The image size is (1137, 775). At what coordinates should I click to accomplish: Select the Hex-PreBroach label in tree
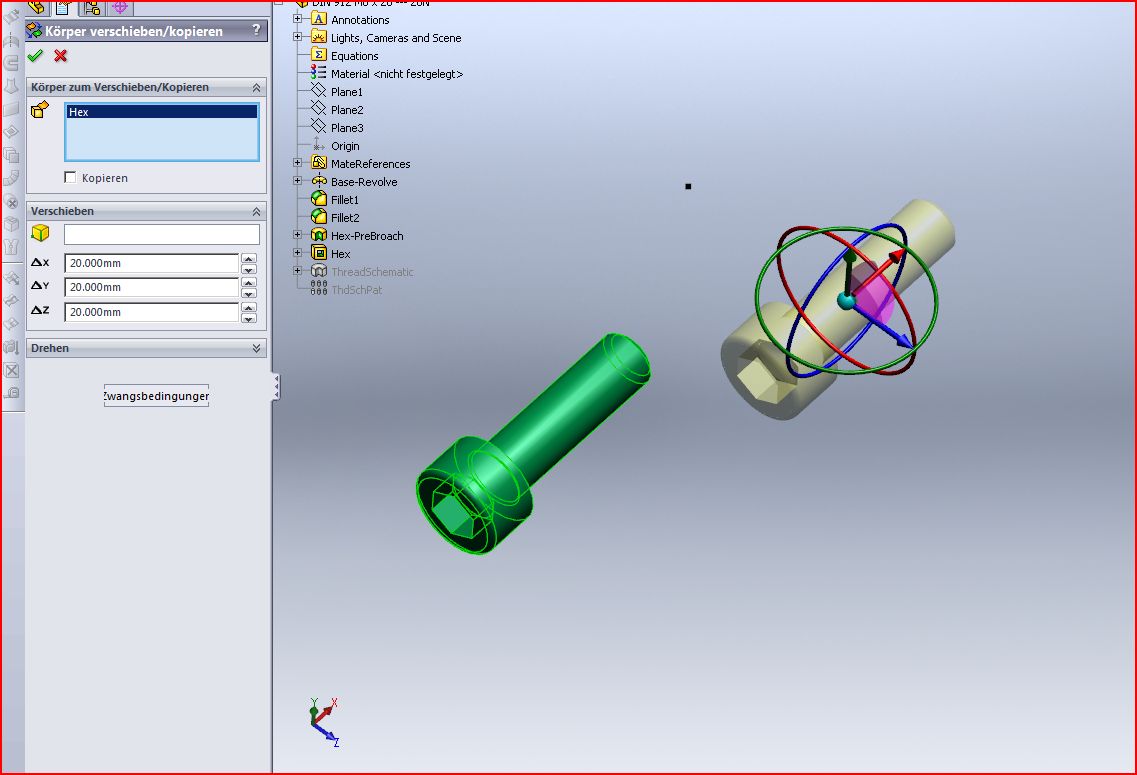click(367, 236)
